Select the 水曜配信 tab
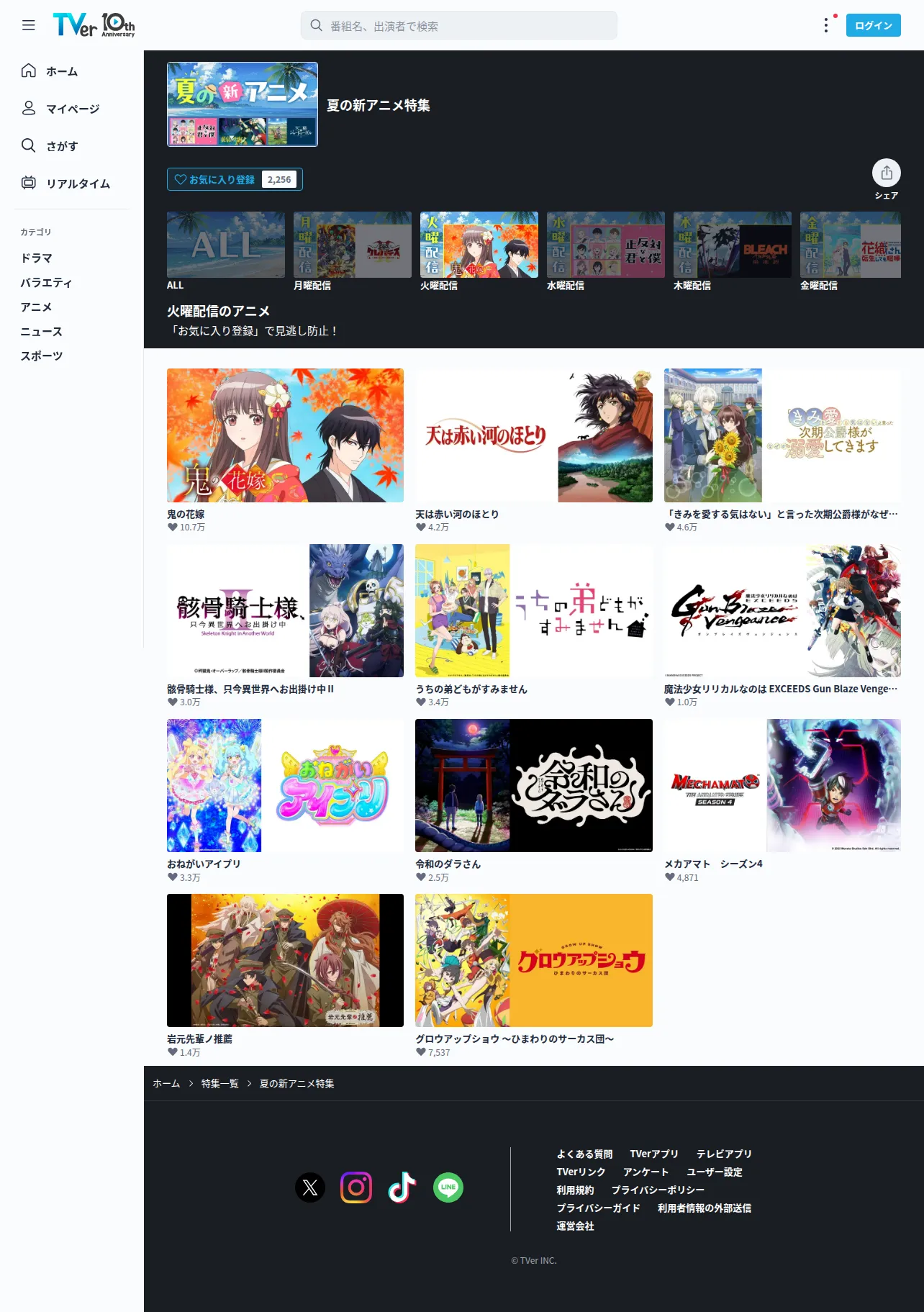The width and height of the screenshot is (924, 1312). click(606, 251)
